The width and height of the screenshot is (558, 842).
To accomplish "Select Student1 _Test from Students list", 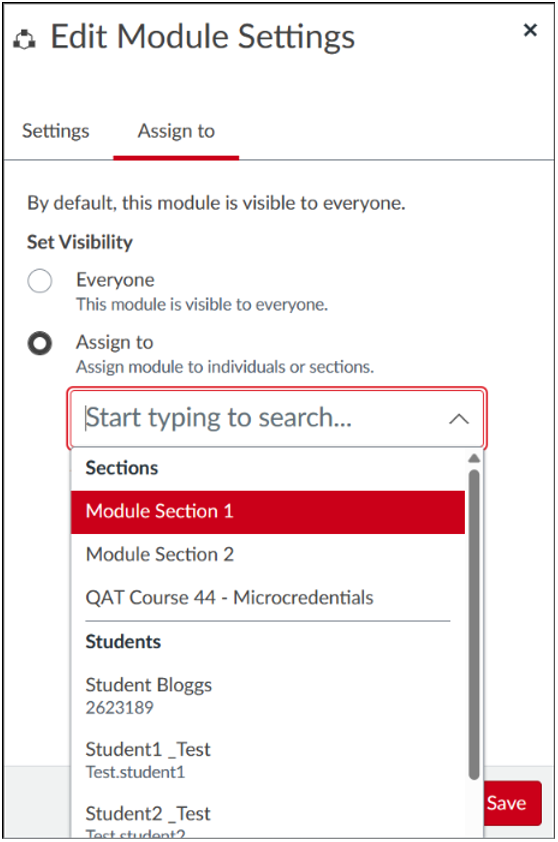I will (x=268, y=760).
